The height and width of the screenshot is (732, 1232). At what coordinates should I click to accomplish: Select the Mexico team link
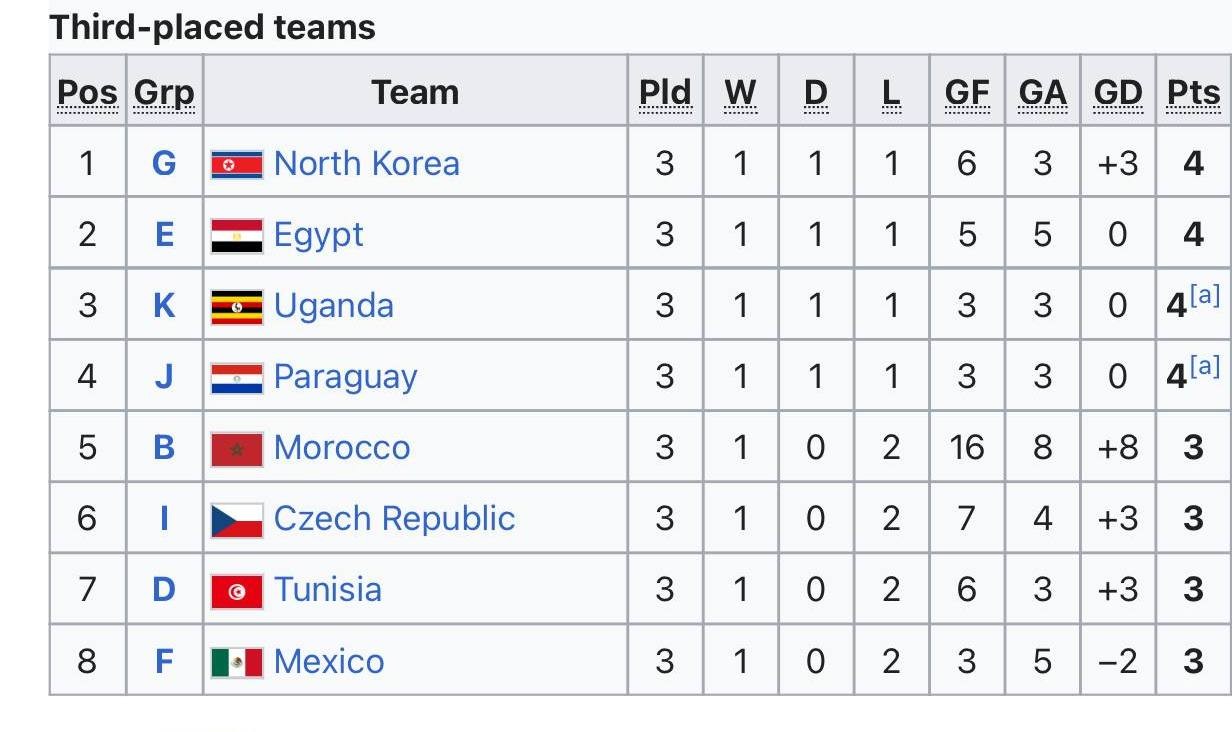coord(328,661)
